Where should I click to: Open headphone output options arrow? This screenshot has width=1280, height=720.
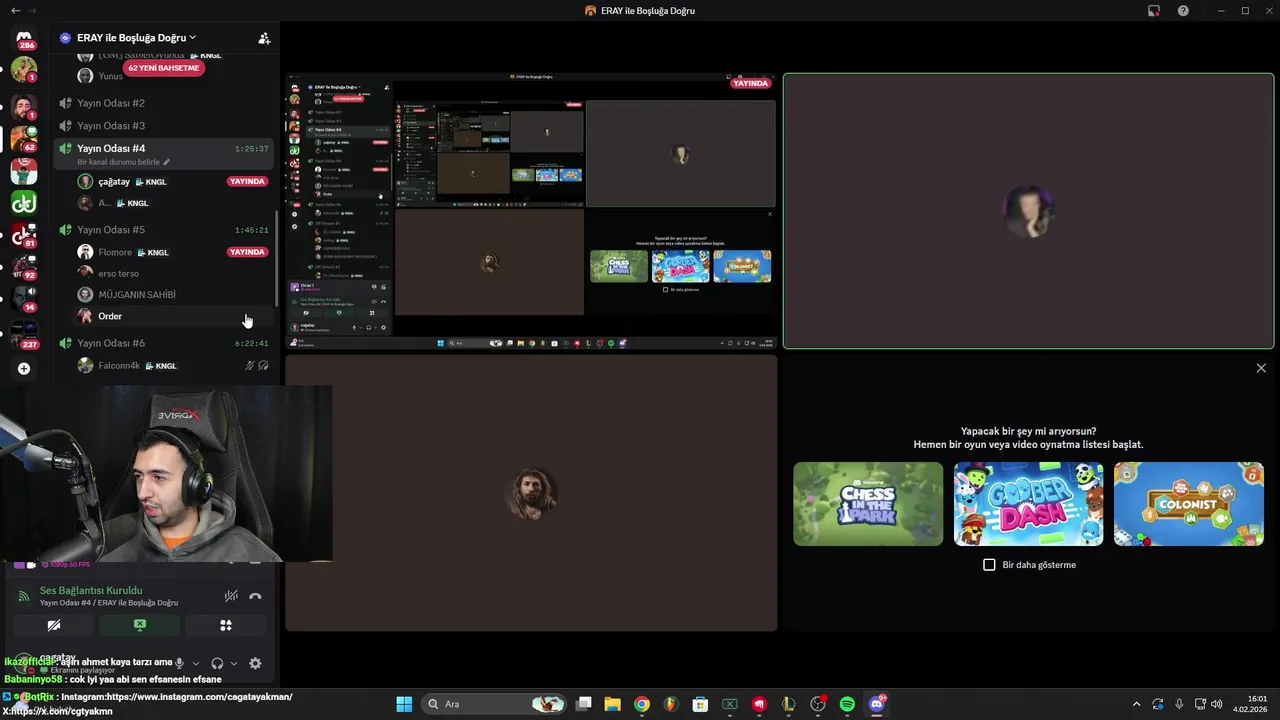(234, 663)
